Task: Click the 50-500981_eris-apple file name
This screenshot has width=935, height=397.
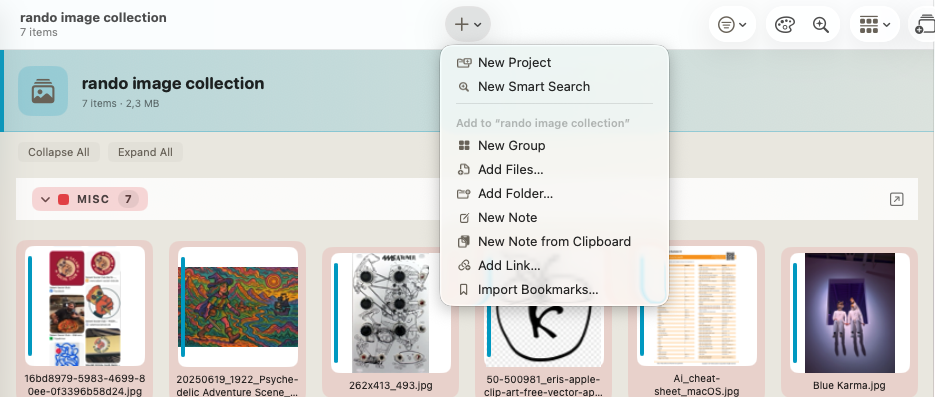Action: (x=544, y=385)
